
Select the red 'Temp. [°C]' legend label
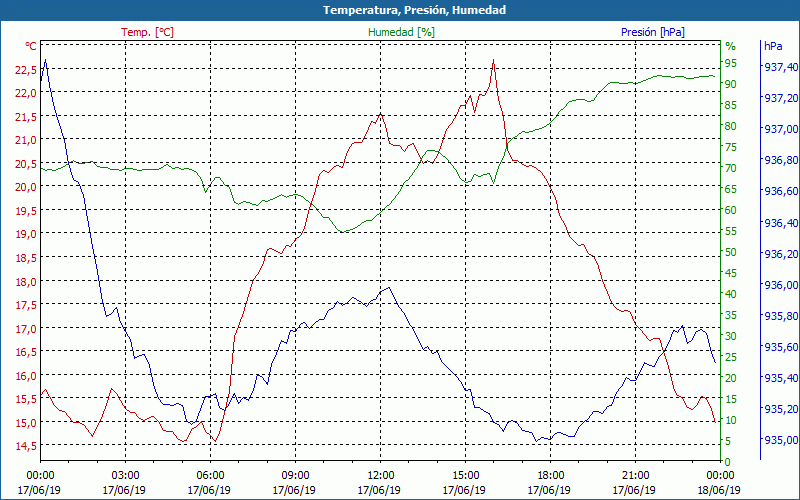tap(147, 32)
